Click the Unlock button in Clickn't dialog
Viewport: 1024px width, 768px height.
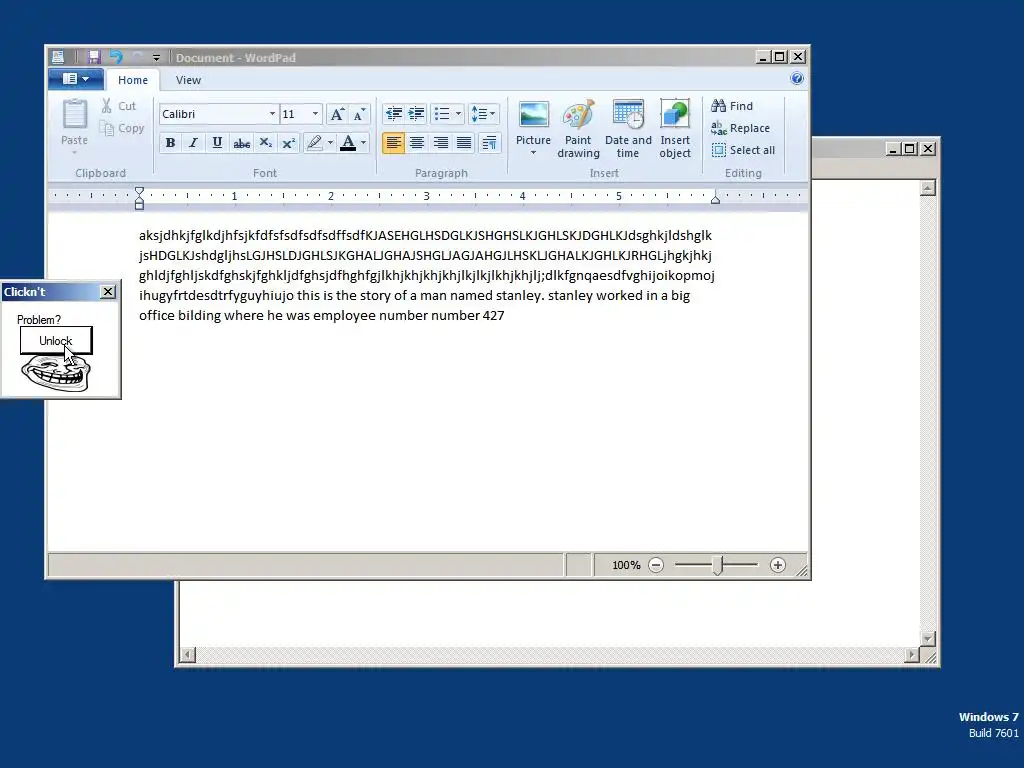point(56,341)
